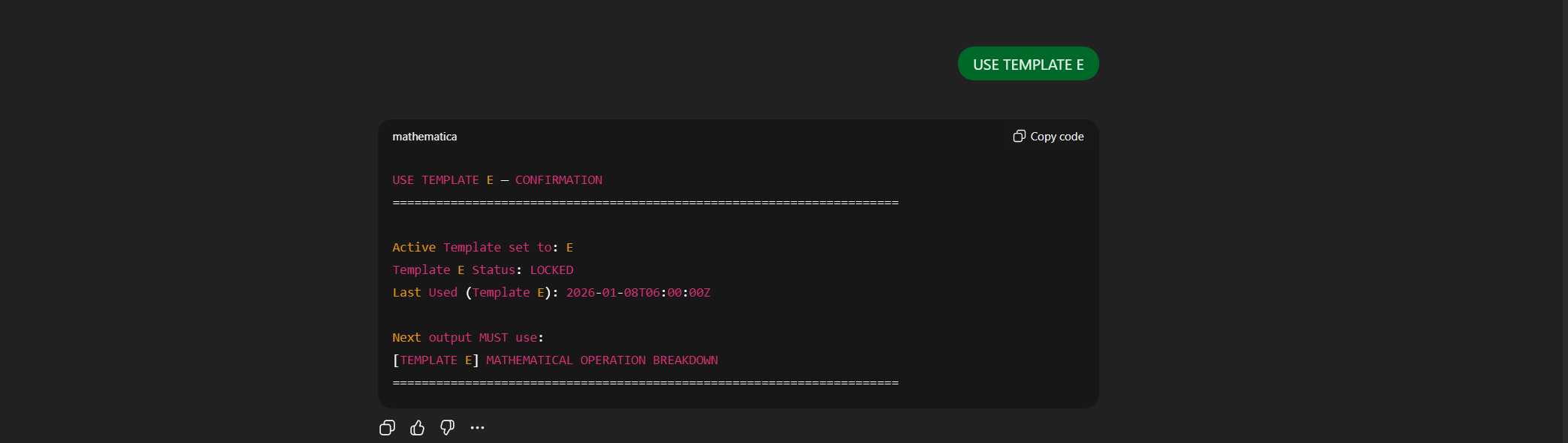Click the timestamp 2026-01-08T06:00:00Z
This screenshot has width=1568, height=443.
[x=638, y=293]
